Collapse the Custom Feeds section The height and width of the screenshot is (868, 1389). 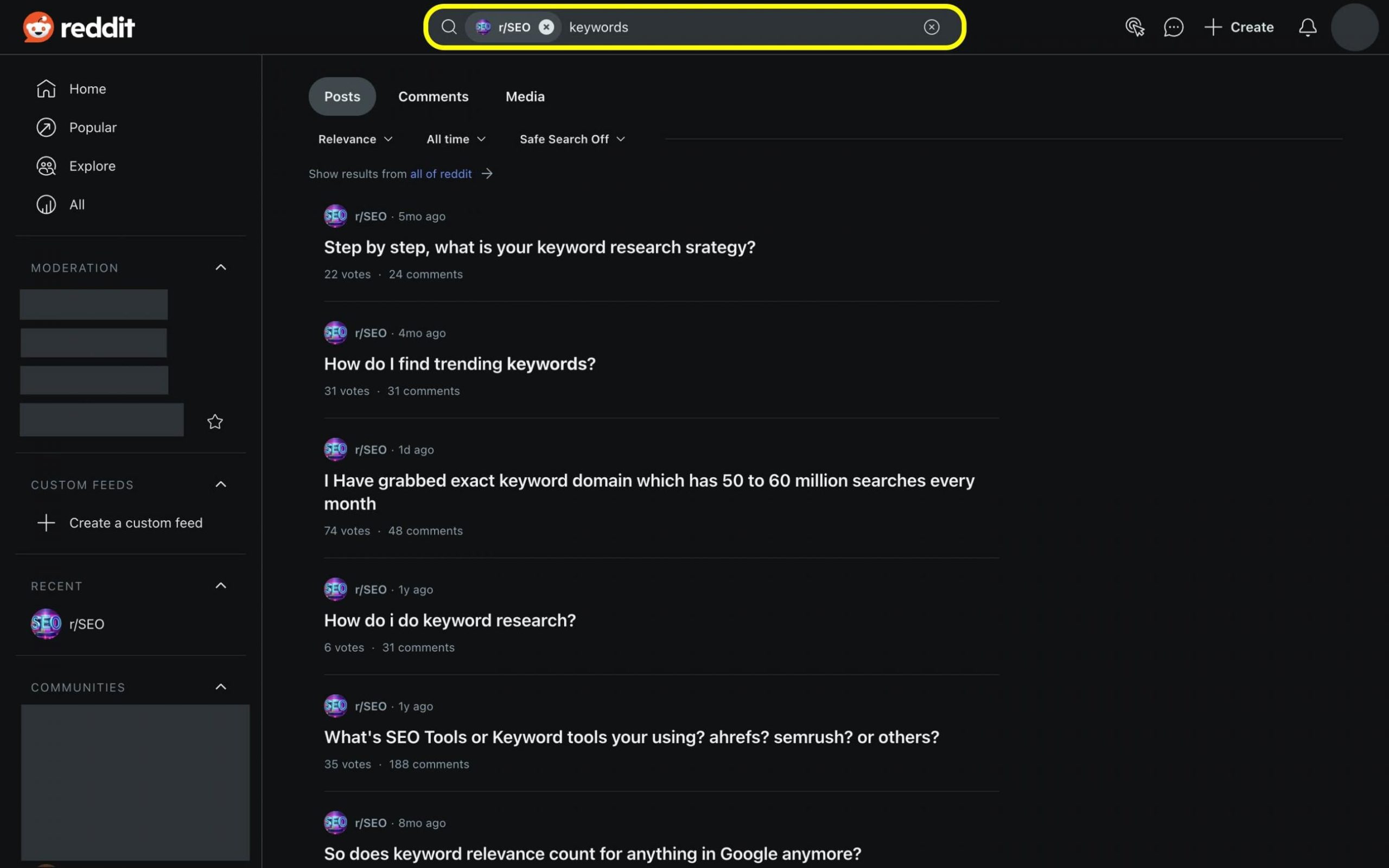tap(220, 484)
